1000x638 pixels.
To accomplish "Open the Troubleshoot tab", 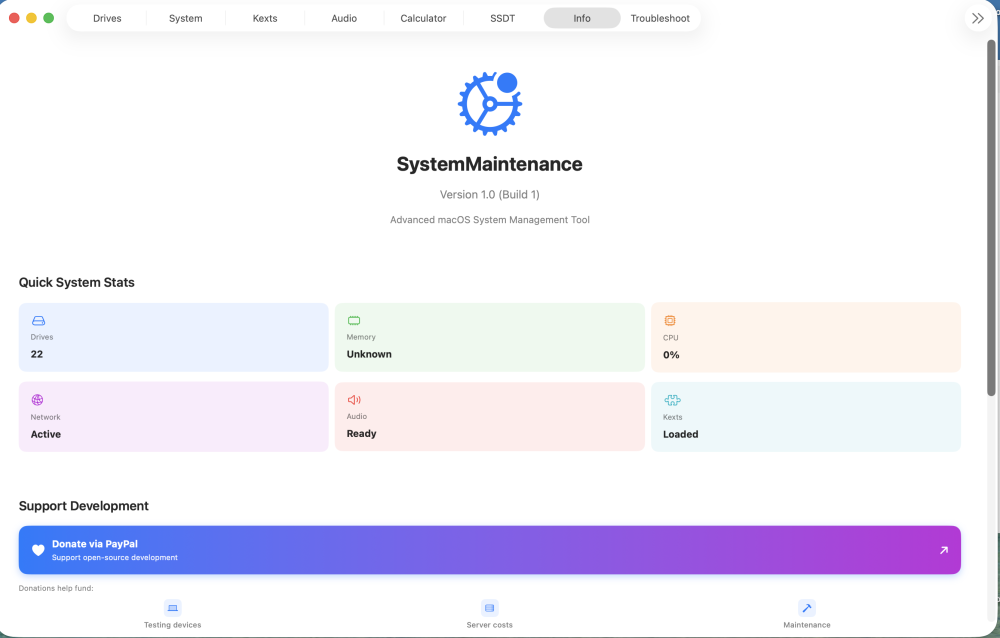I will click(x=660, y=19).
